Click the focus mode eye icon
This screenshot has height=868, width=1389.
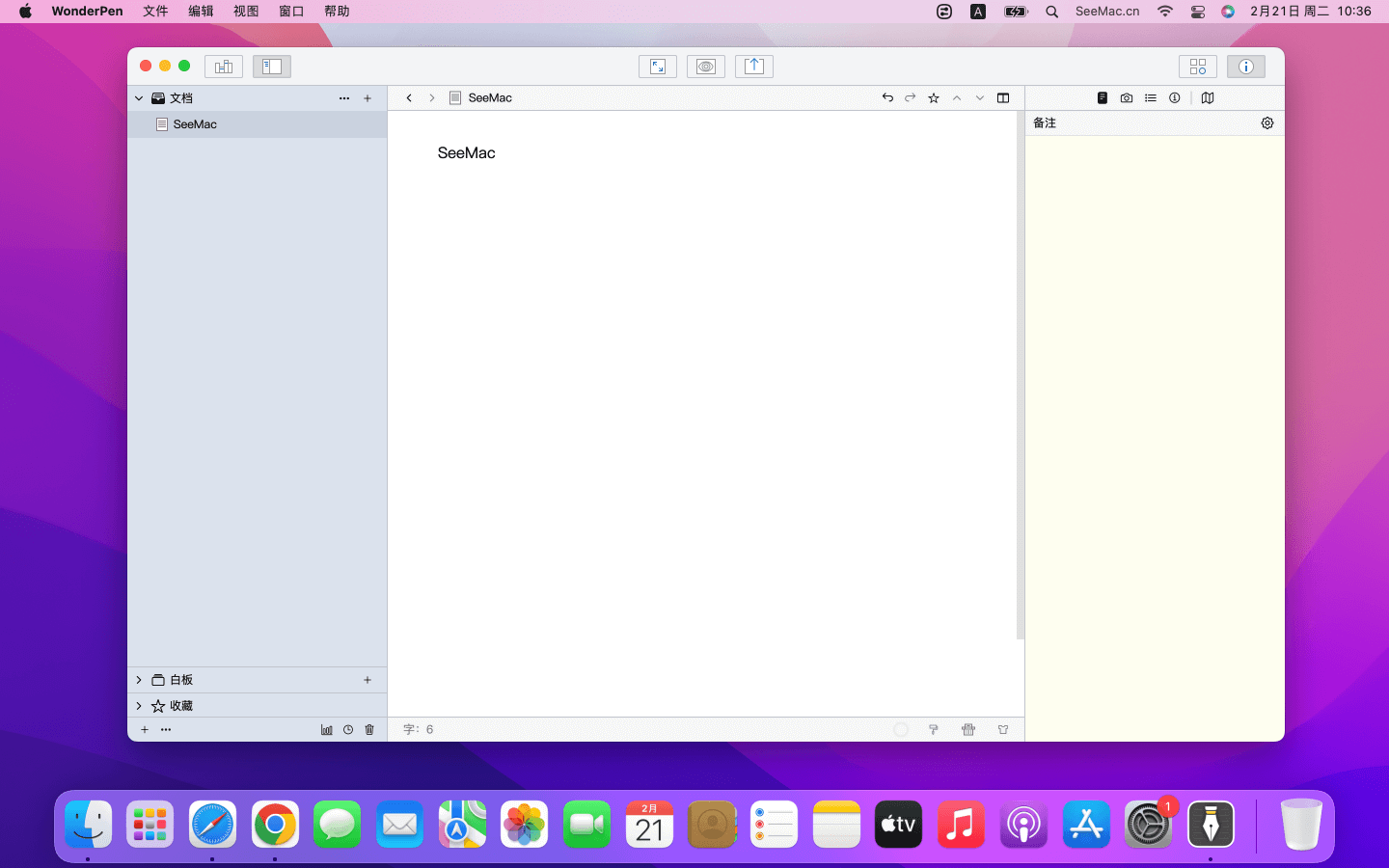pos(706,67)
